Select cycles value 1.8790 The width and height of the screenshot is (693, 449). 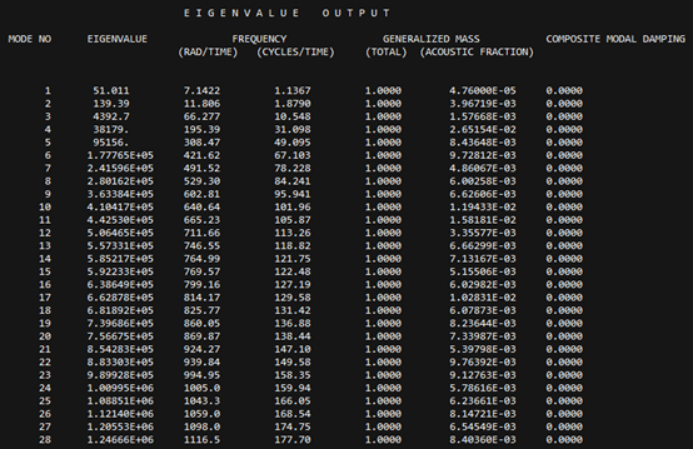coord(293,103)
